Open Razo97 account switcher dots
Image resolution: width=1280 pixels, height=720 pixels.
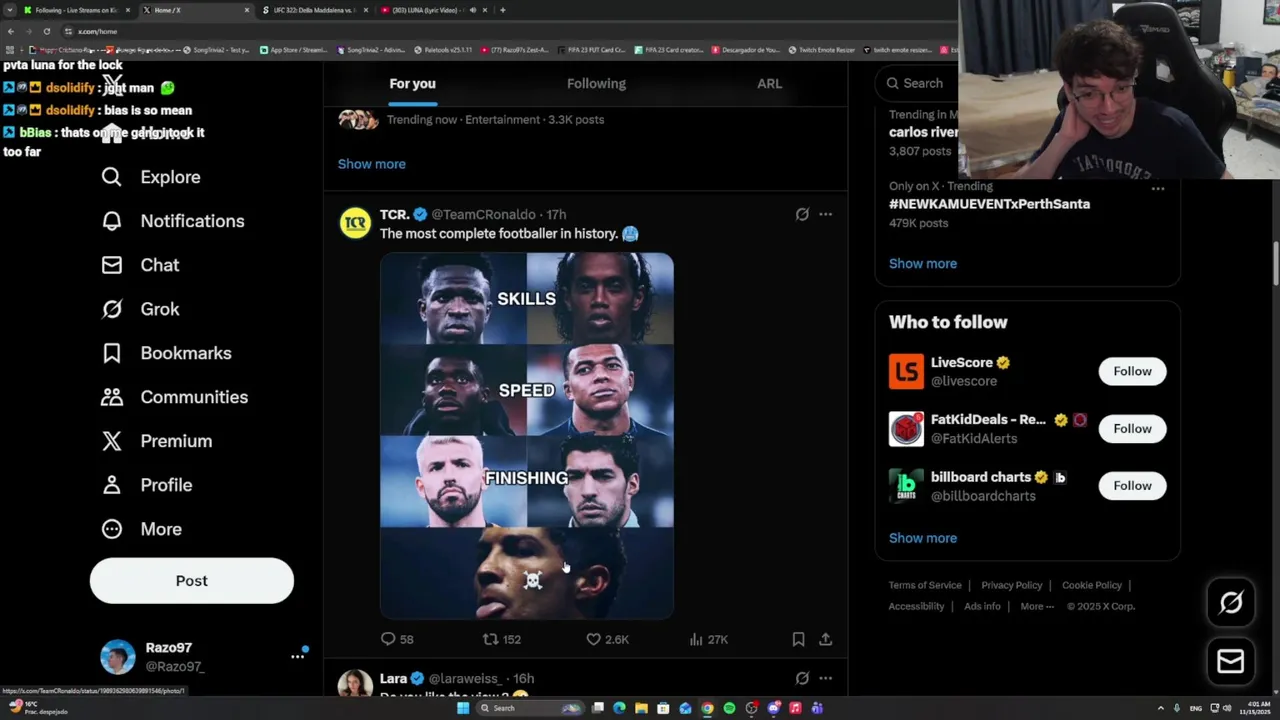pyautogui.click(x=297, y=656)
